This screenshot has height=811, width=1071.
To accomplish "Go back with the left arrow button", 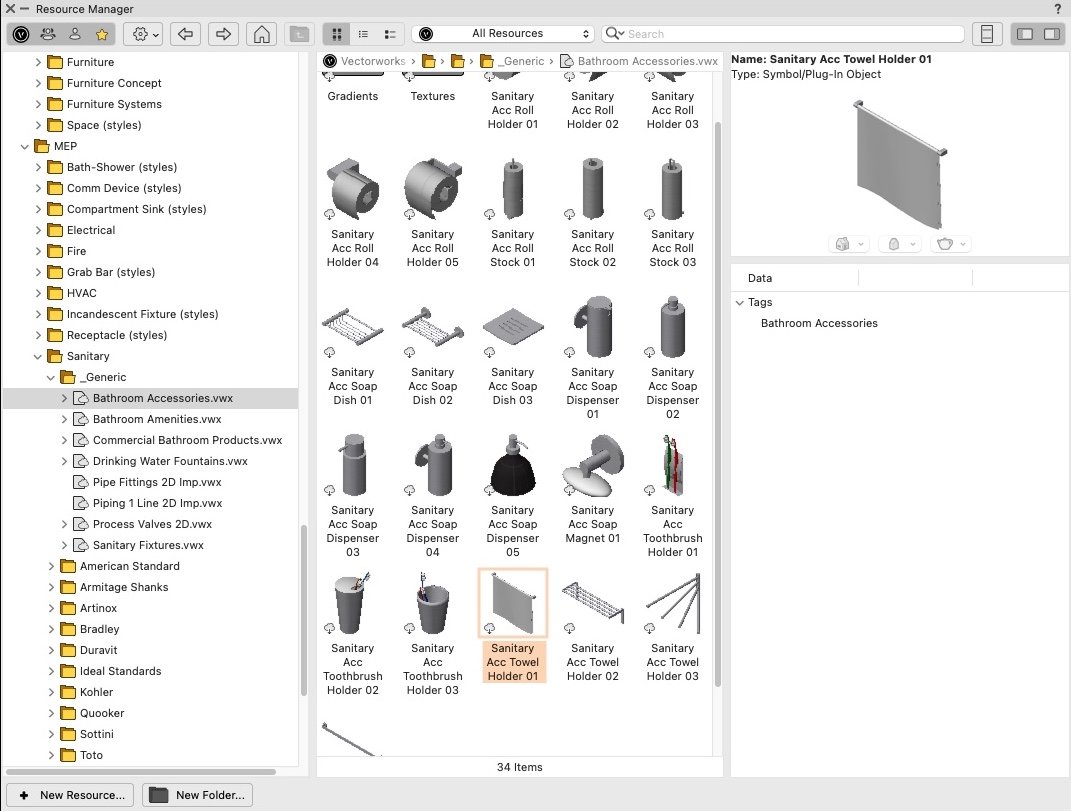I will pyautogui.click(x=184, y=34).
